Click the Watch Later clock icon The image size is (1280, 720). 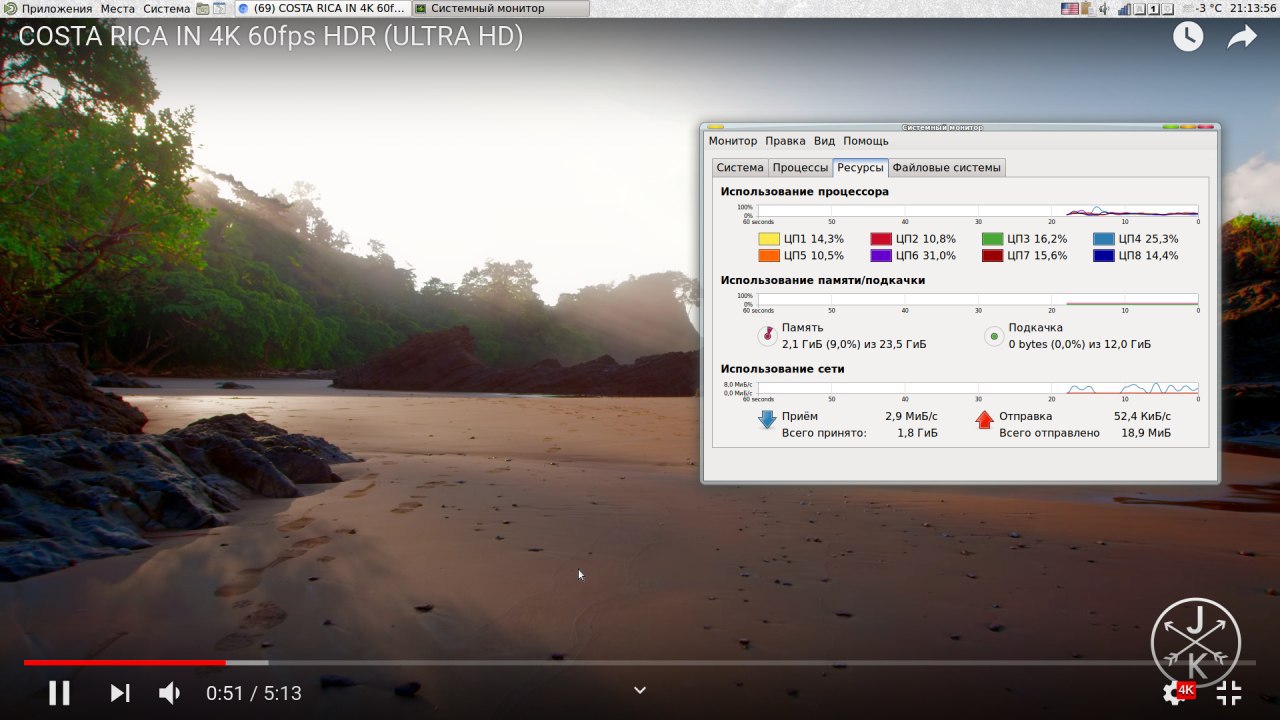pyautogui.click(x=1188, y=37)
